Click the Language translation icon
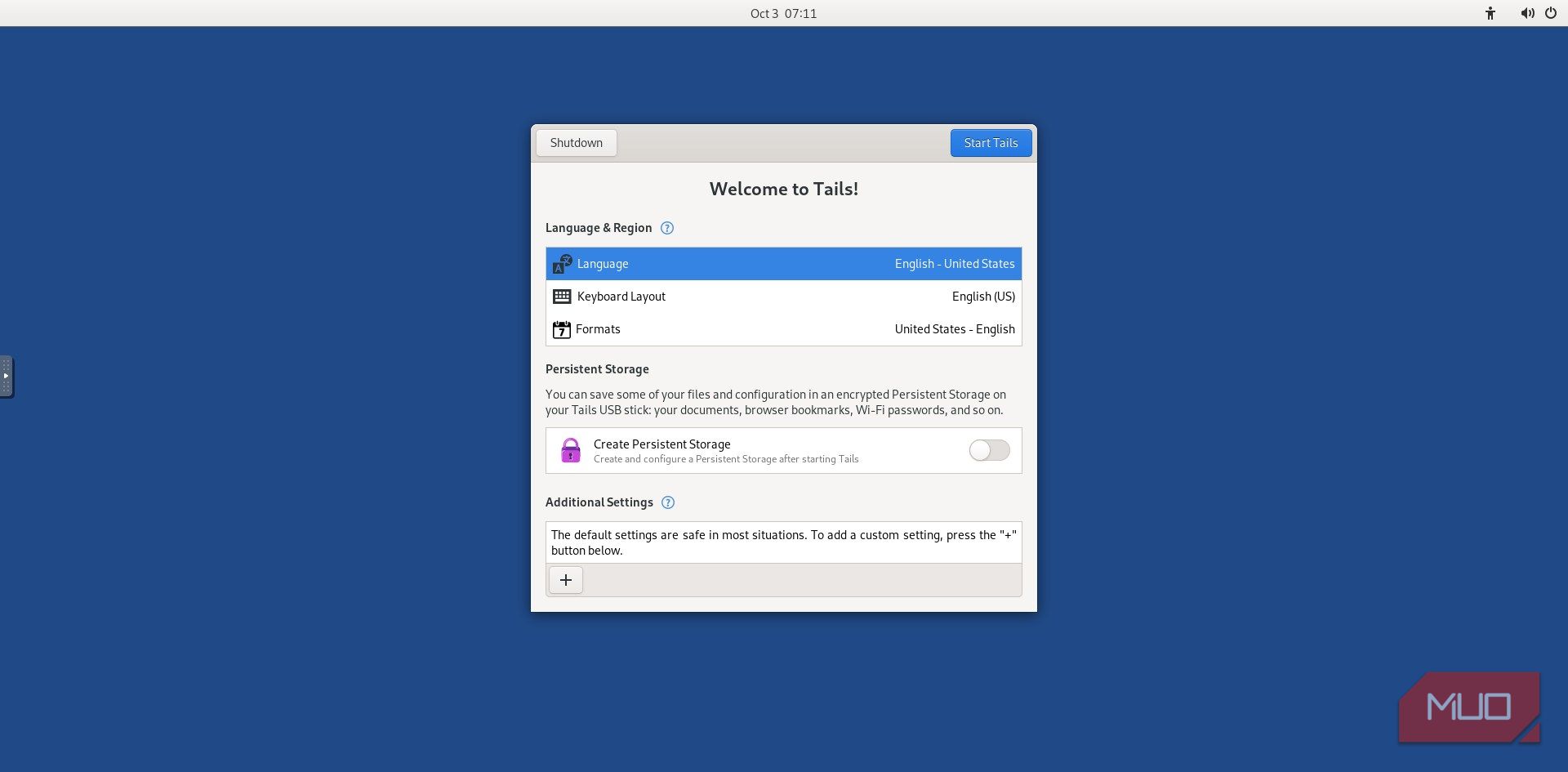Screen dimensions: 1568x772 [562, 264]
